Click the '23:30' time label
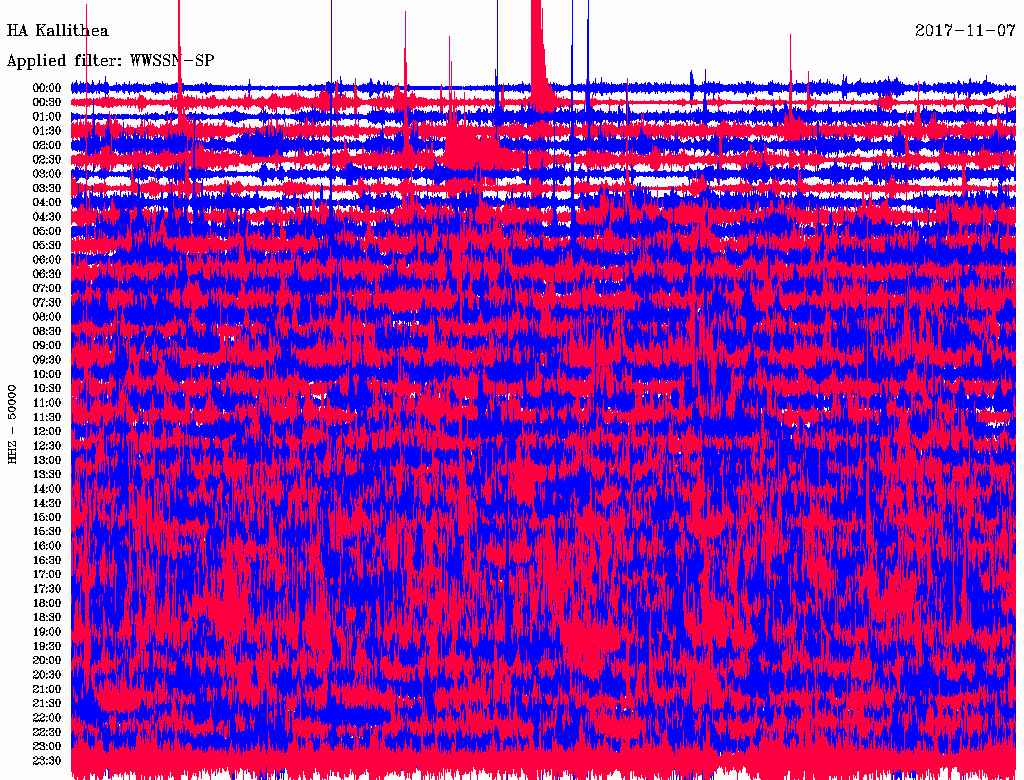Screen dimensions: 1024x780 pos(47,760)
